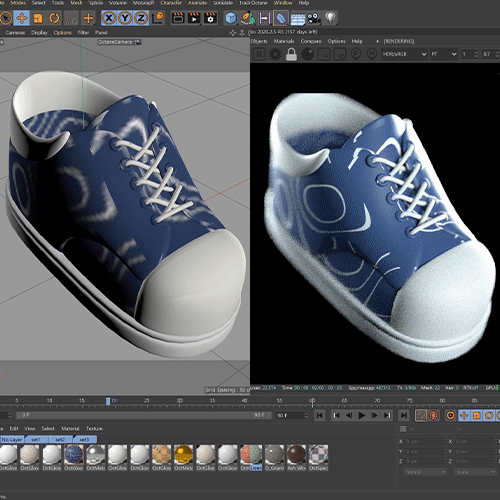
Task: Toggle the X axis lock
Action: coord(109,18)
